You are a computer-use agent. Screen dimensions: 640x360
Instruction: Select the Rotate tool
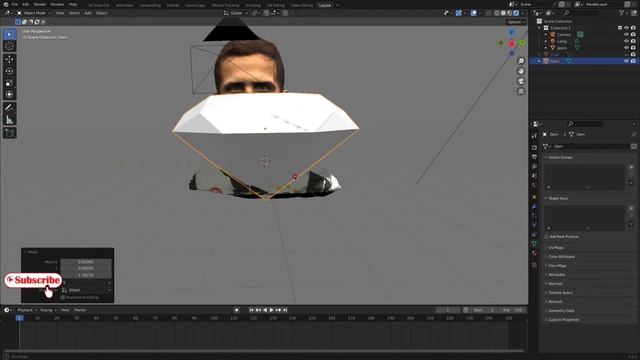(x=9, y=71)
